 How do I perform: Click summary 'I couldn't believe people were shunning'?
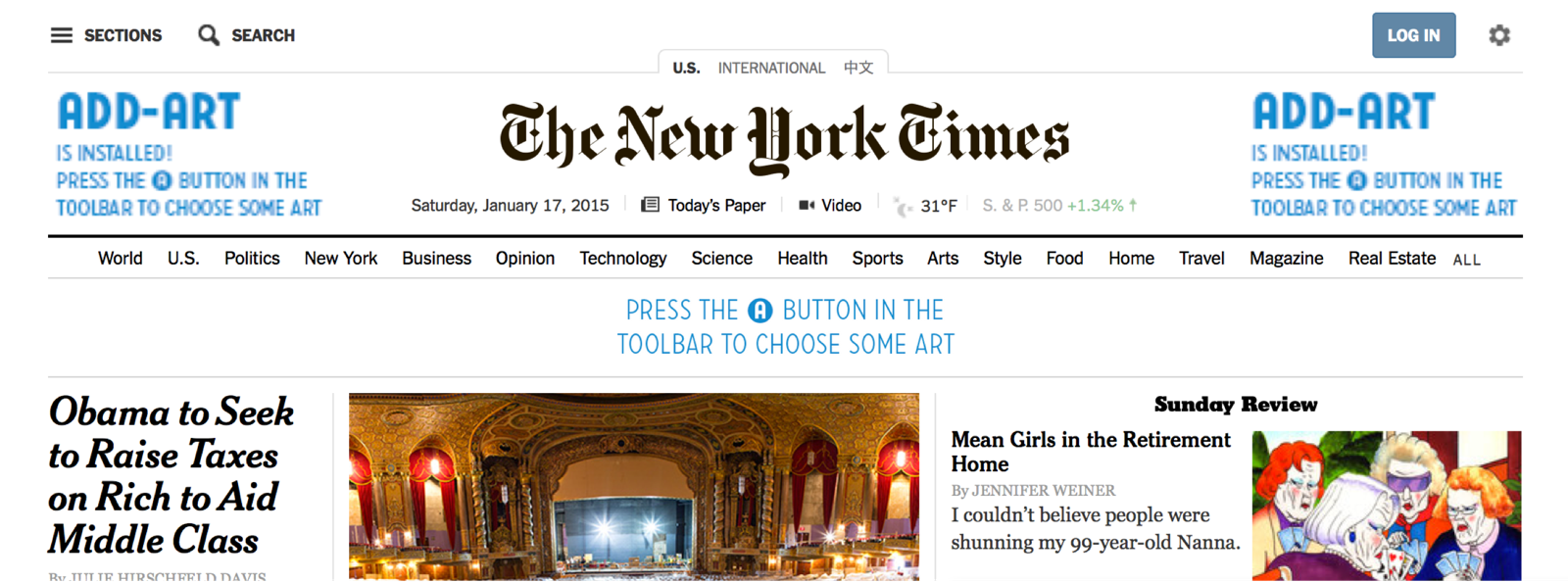coord(1096,528)
